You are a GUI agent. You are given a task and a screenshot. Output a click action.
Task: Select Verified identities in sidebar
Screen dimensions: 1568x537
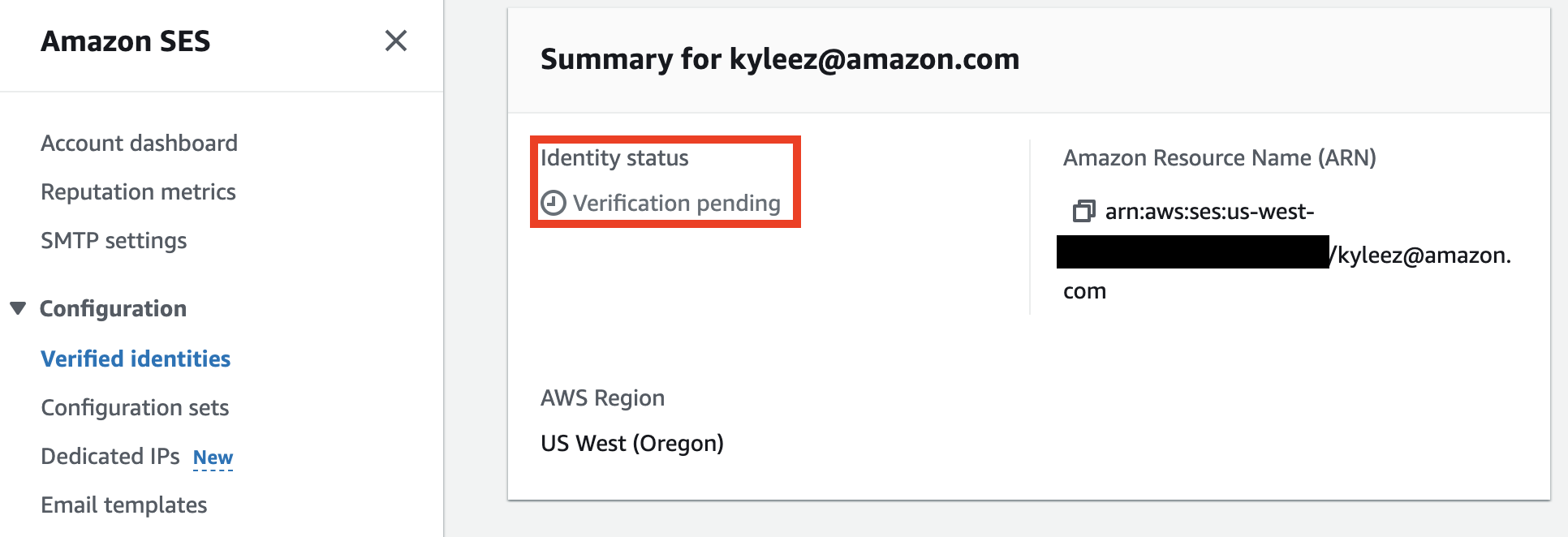point(136,359)
